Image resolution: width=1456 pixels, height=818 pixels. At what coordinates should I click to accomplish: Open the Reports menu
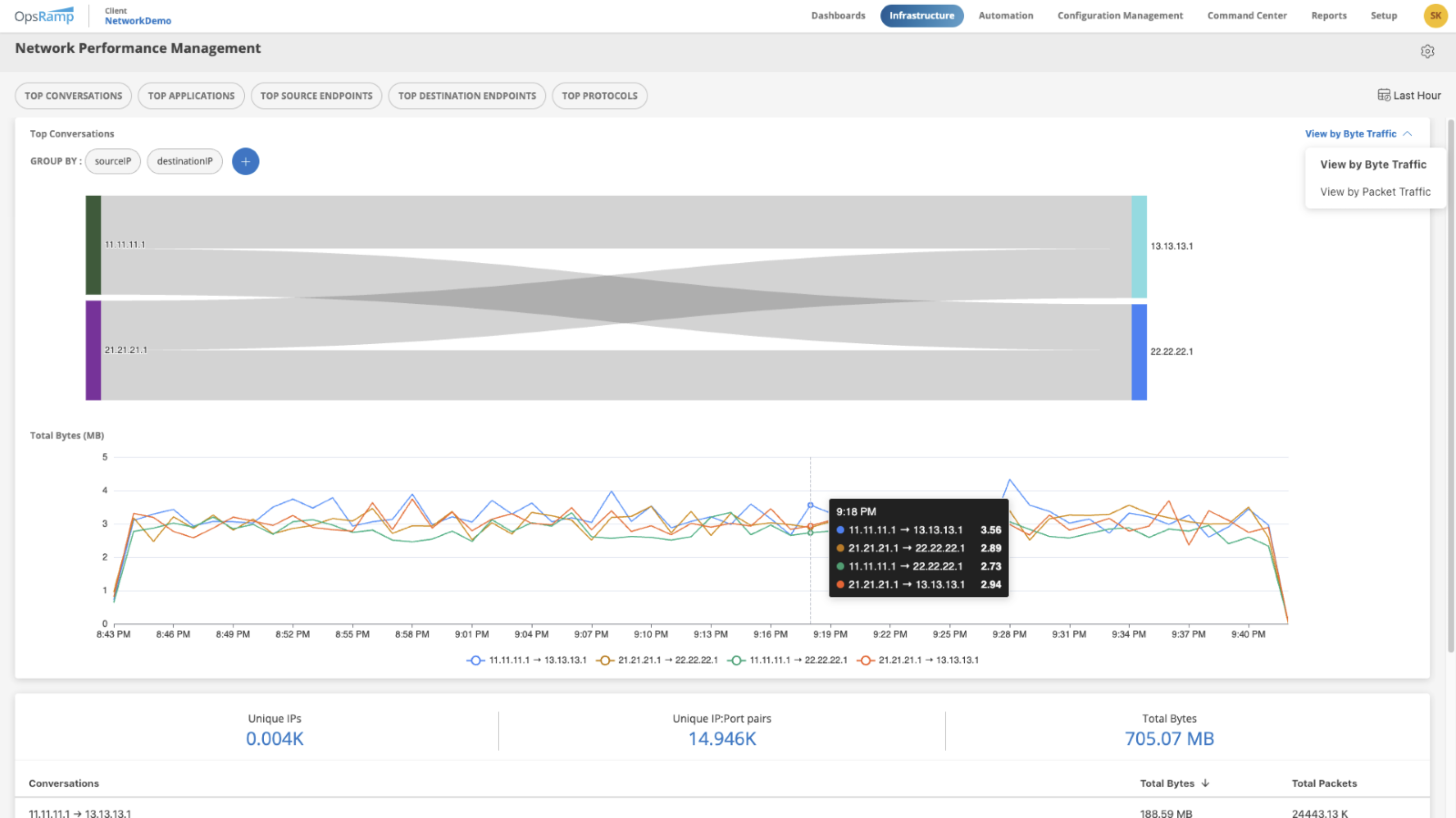[x=1328, y=16]
